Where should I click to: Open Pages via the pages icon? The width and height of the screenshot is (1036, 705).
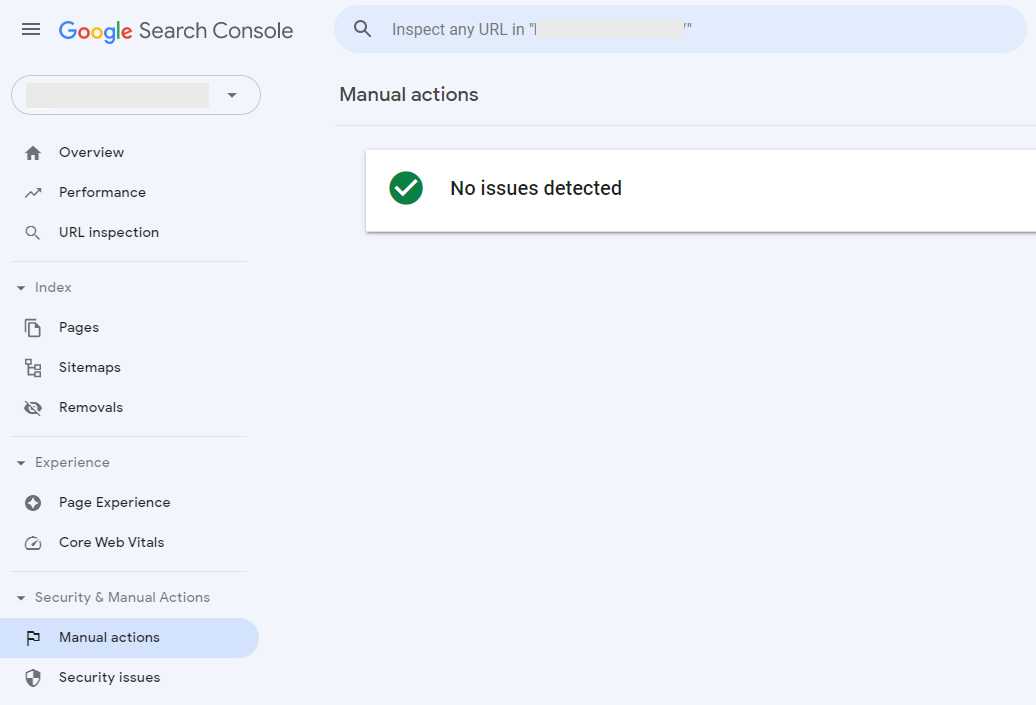coord(33,327)
